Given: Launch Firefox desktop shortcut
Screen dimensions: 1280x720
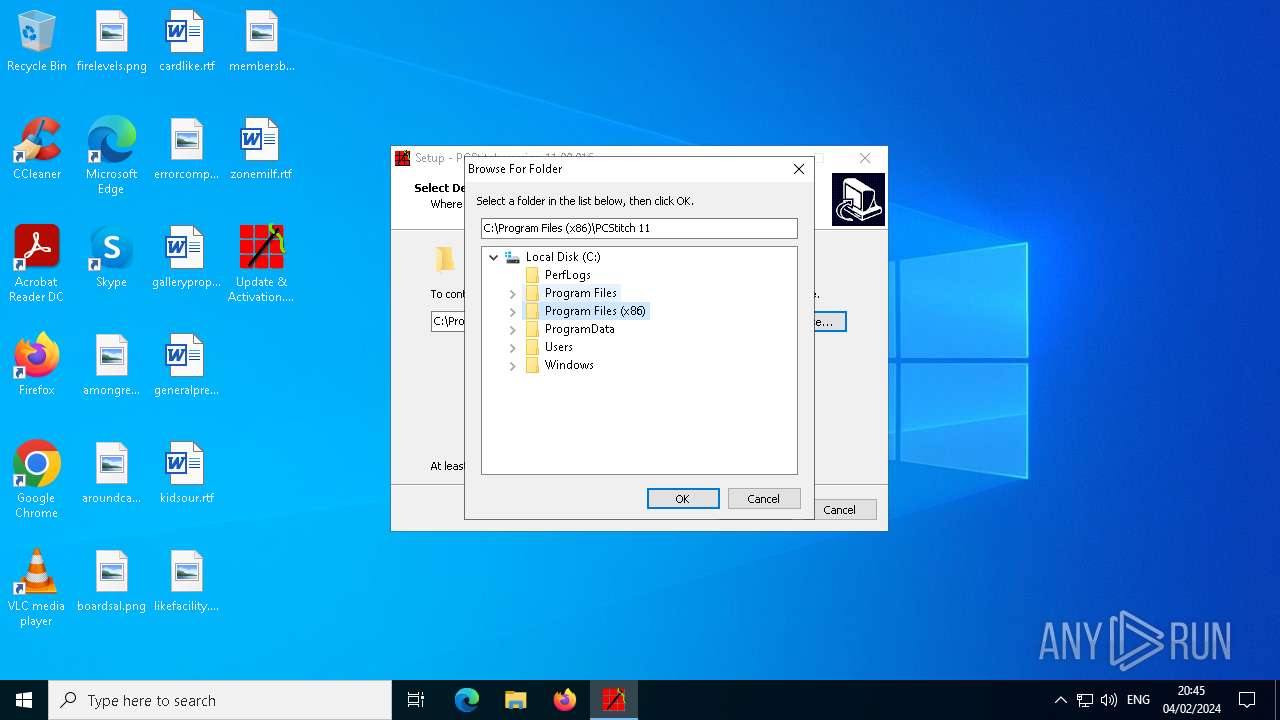Looking at the screenshot, I should pyautogui.click(x=37, y=366).
